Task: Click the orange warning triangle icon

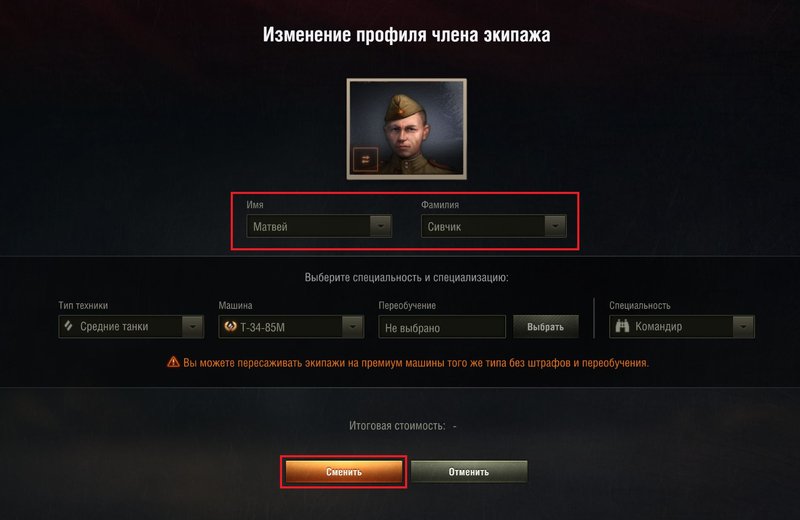Action: (173, 362)
